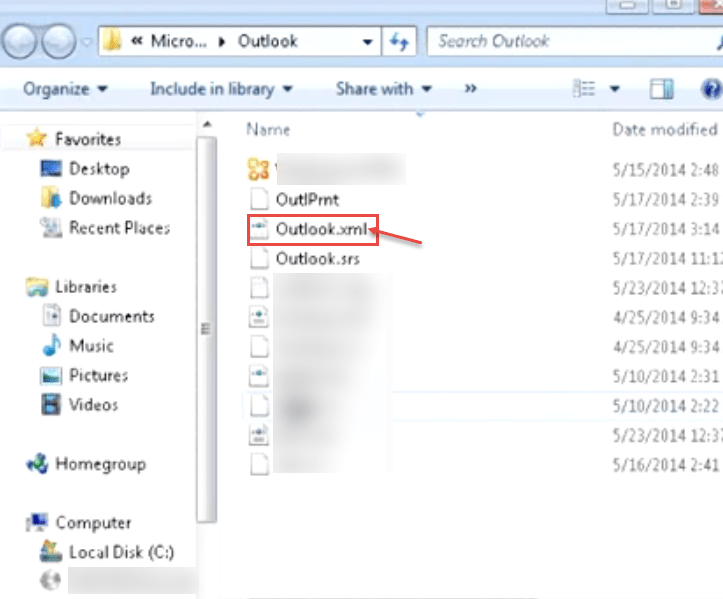Click the Desktop icon in Favorites
The height and width of the screenshot is (599, 723).
[x=51, y=168]
